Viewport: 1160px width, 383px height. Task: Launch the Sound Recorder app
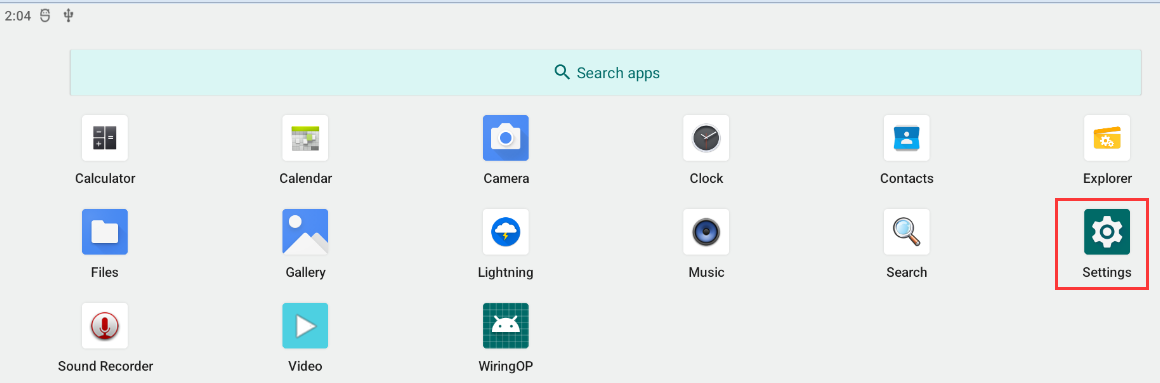105,326
